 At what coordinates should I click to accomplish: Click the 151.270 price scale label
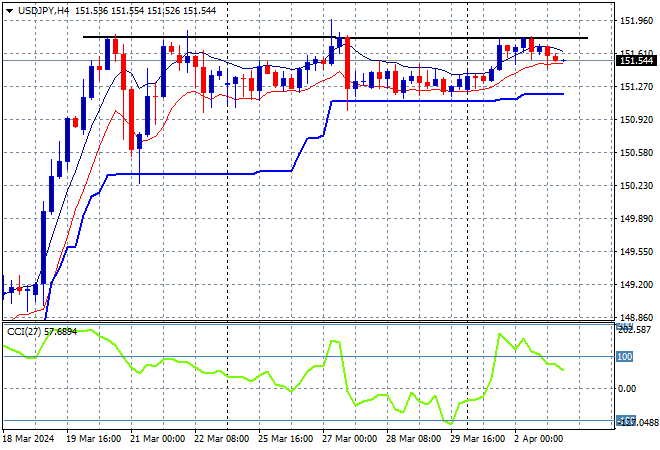click(x=636, y=87)
